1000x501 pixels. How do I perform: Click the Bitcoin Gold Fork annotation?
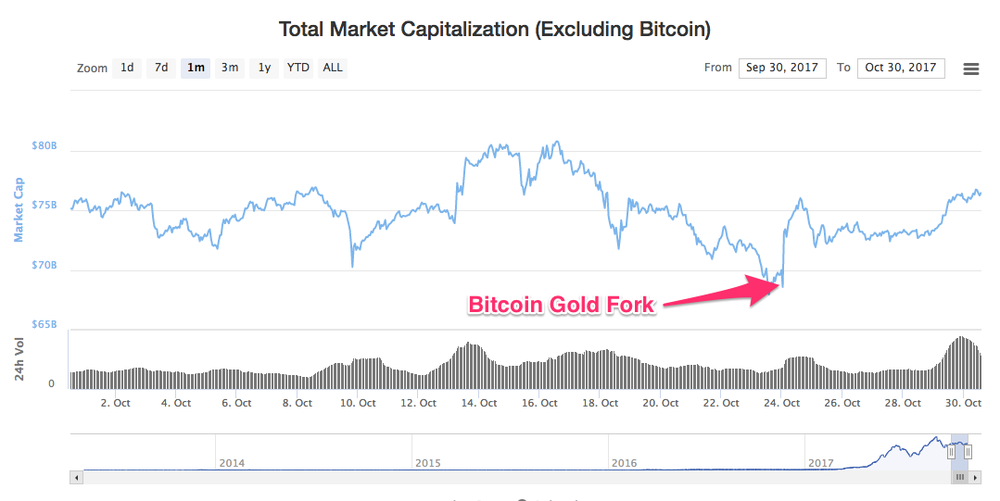562,305
